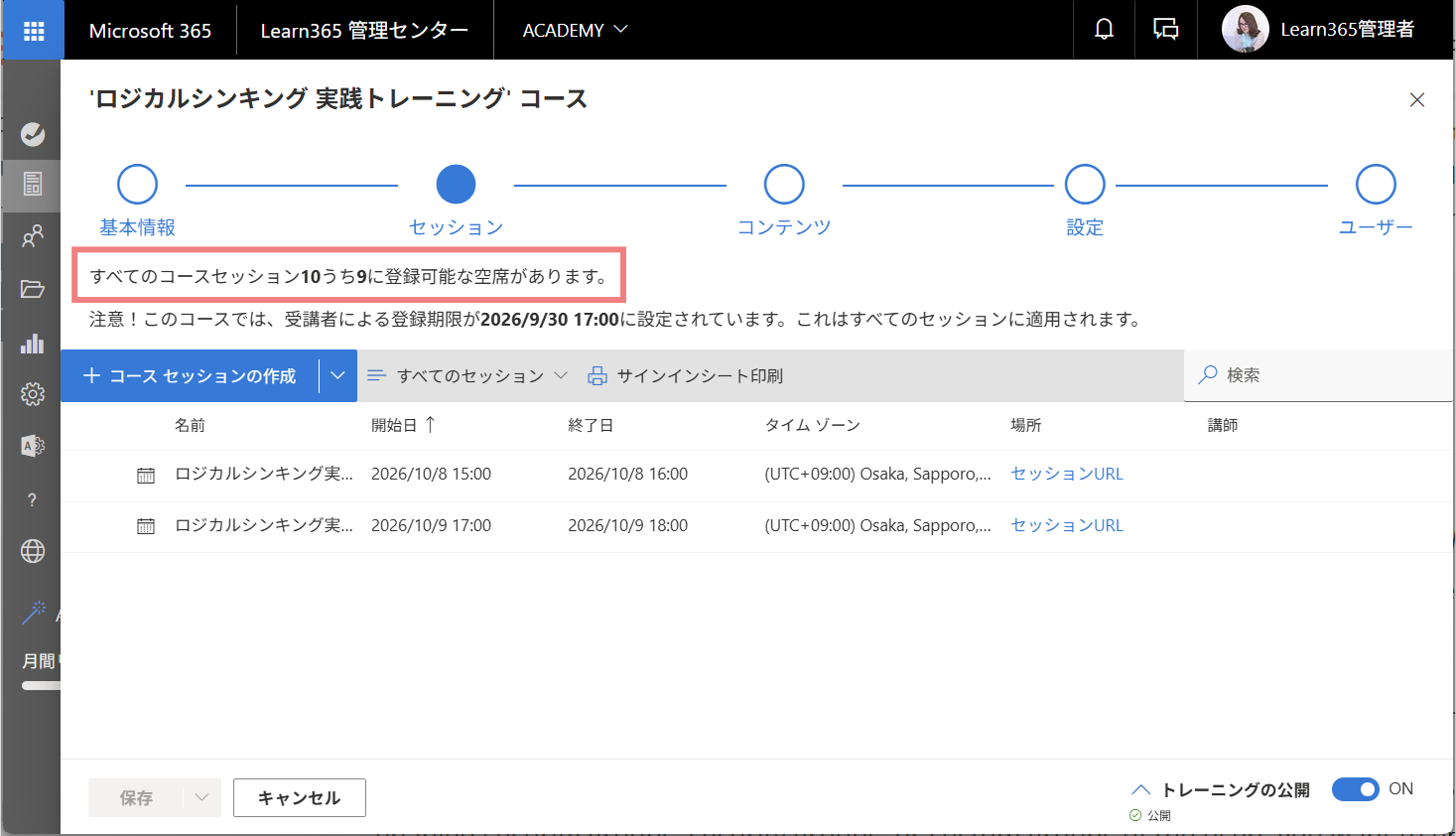1456x836 pixels.
Task: Open dropdown arrow next to 保存 button
Action: click(x=201, y=797)
